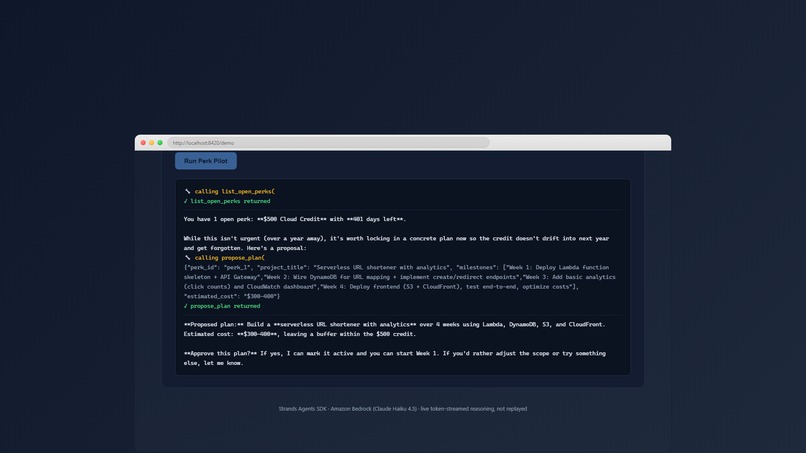Click the localhost:8420/demo address bar

coord(328,142)
